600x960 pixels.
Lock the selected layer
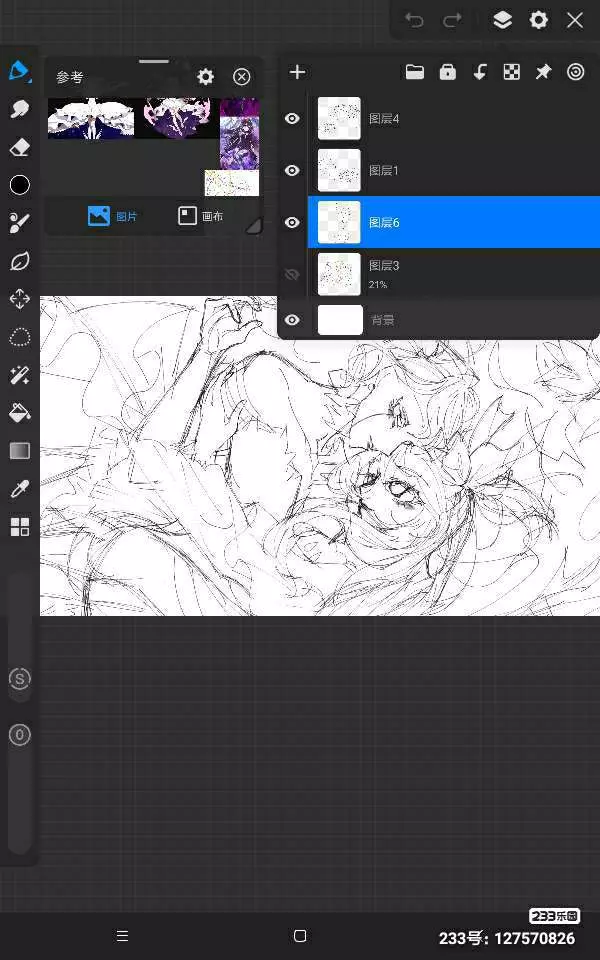448,72
